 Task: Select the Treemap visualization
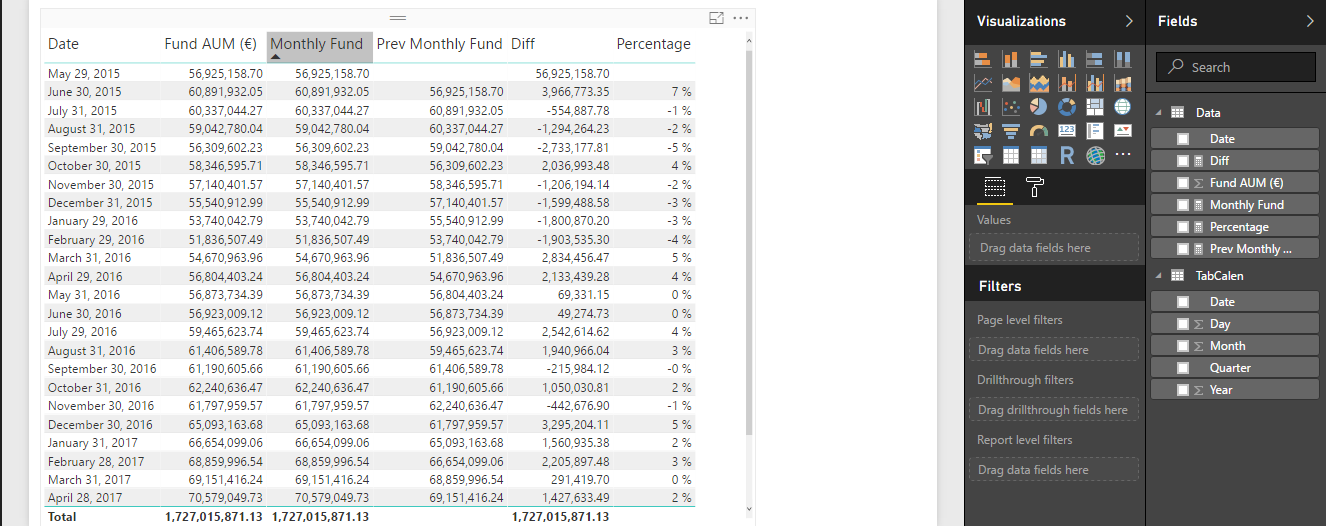point(1095,107)
